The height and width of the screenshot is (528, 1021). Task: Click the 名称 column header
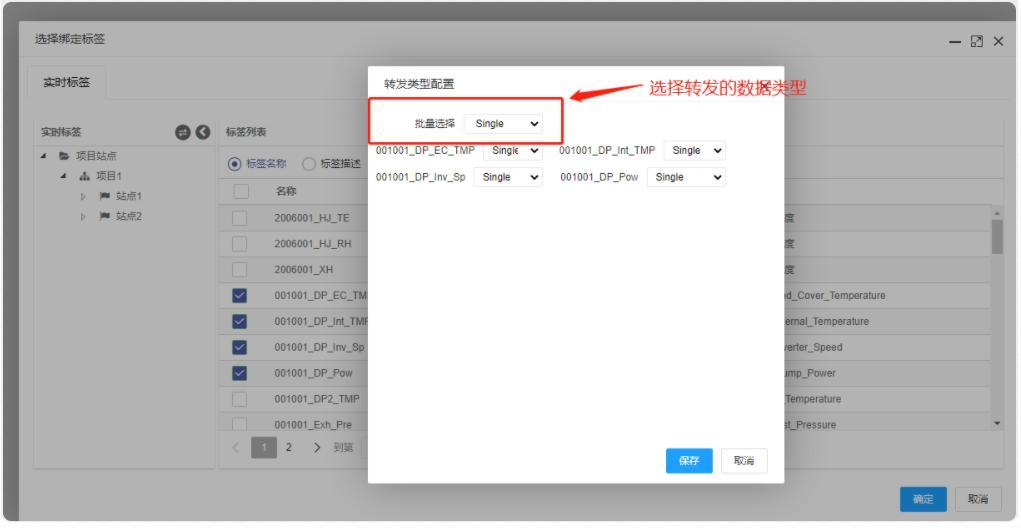tap(286, 191)
